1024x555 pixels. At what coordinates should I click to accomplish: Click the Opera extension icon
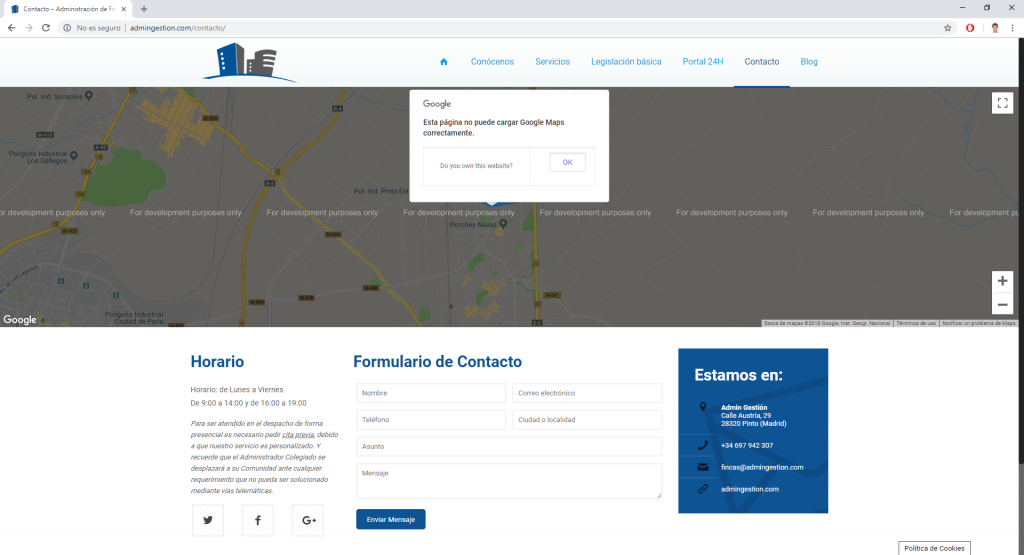[970, 28]
